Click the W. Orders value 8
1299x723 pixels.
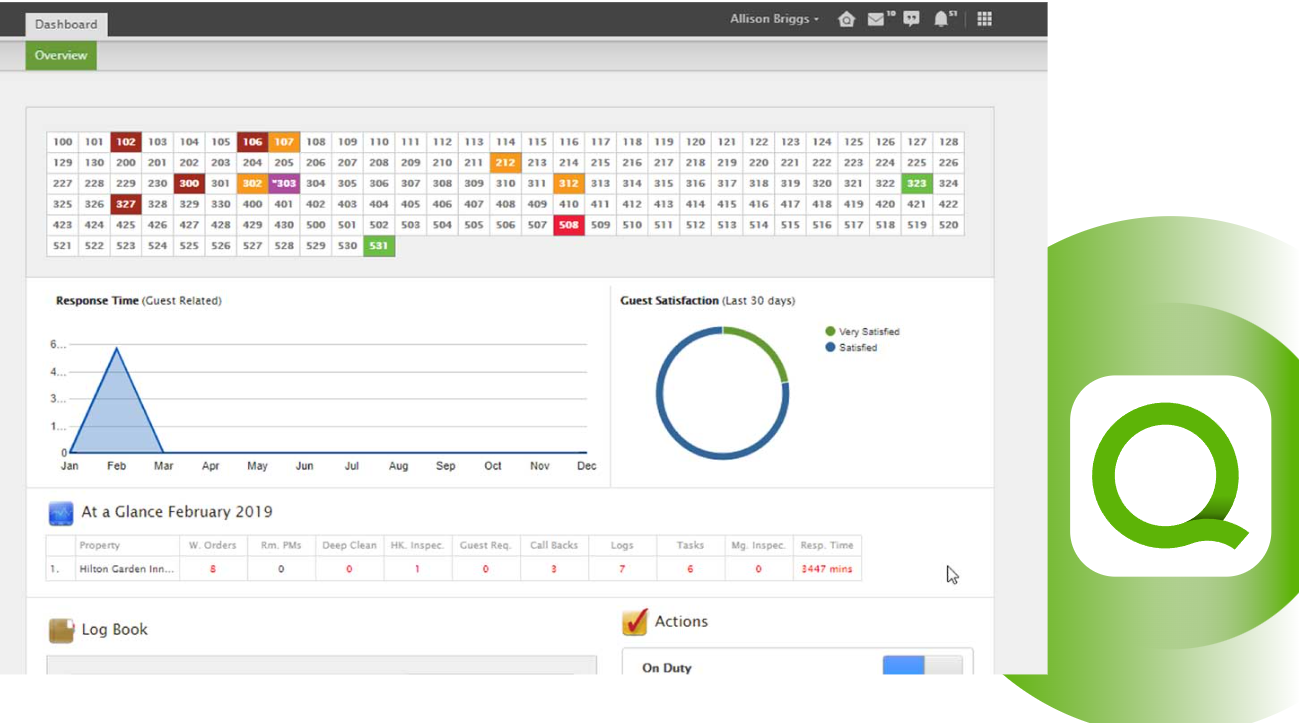pyautogui.click(x=213, y=569)
